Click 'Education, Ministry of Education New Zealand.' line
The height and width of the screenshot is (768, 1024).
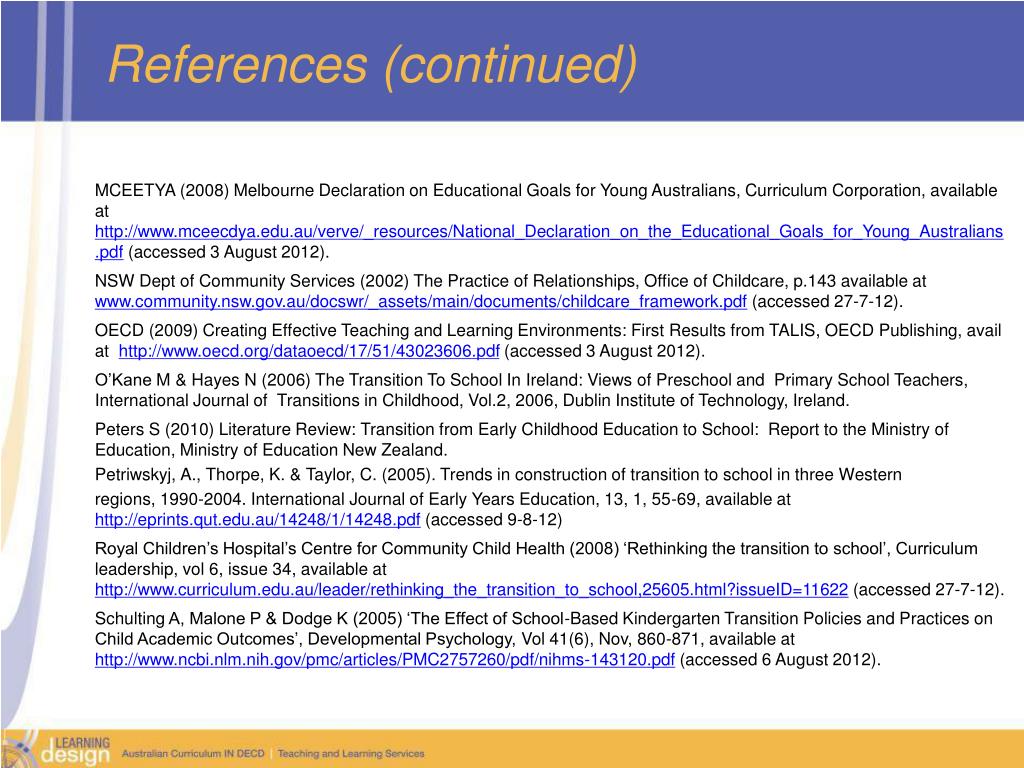pos(271,450)
